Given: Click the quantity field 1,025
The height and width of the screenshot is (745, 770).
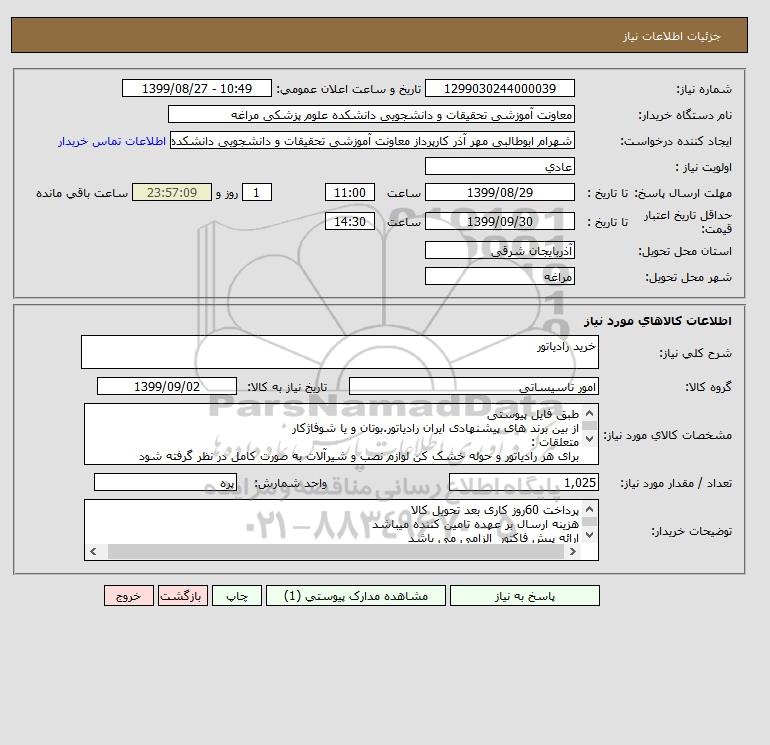Looking at the screenshot, I should [x=524, y=483].
